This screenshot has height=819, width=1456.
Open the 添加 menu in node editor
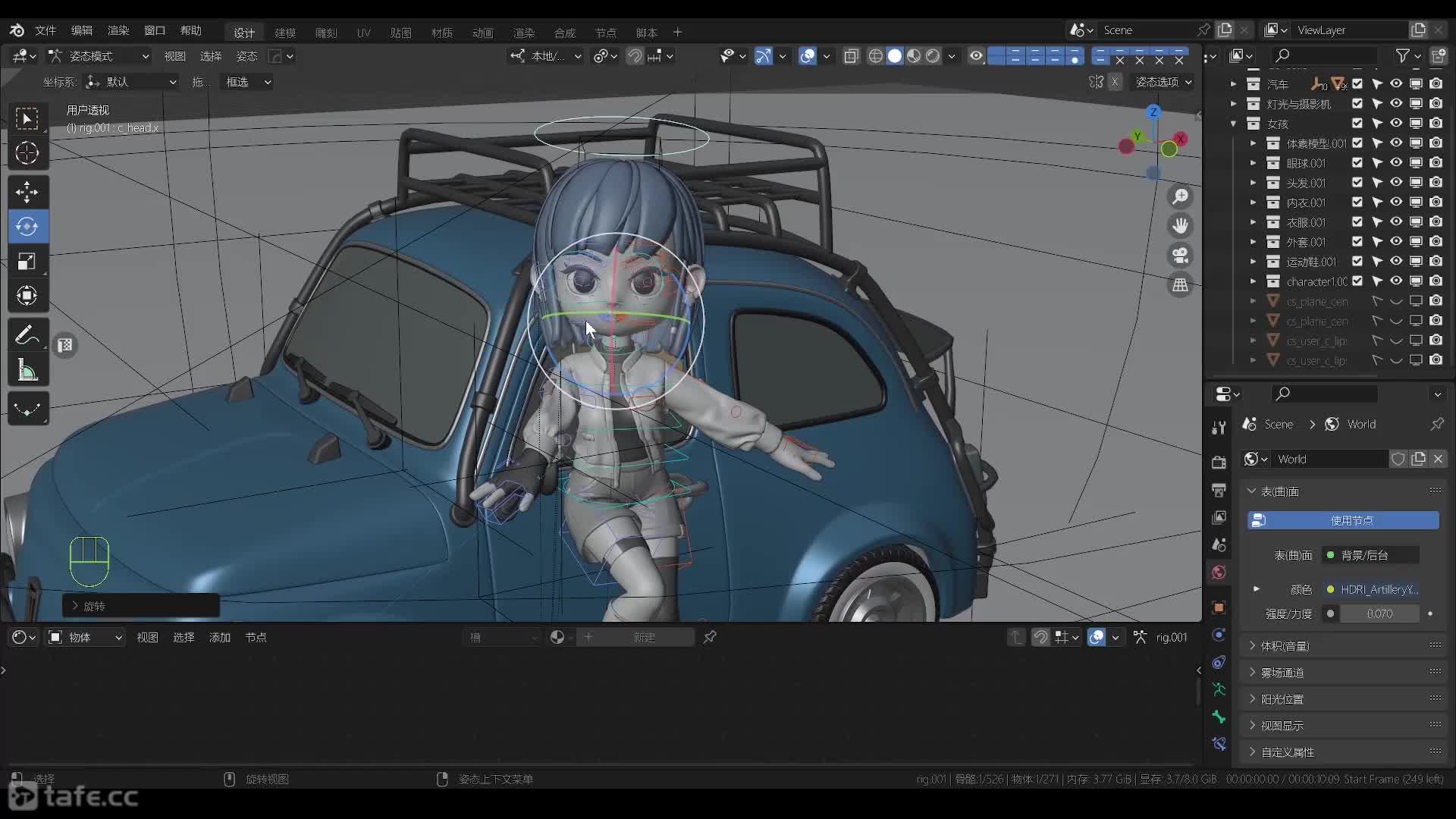[220, 638]
